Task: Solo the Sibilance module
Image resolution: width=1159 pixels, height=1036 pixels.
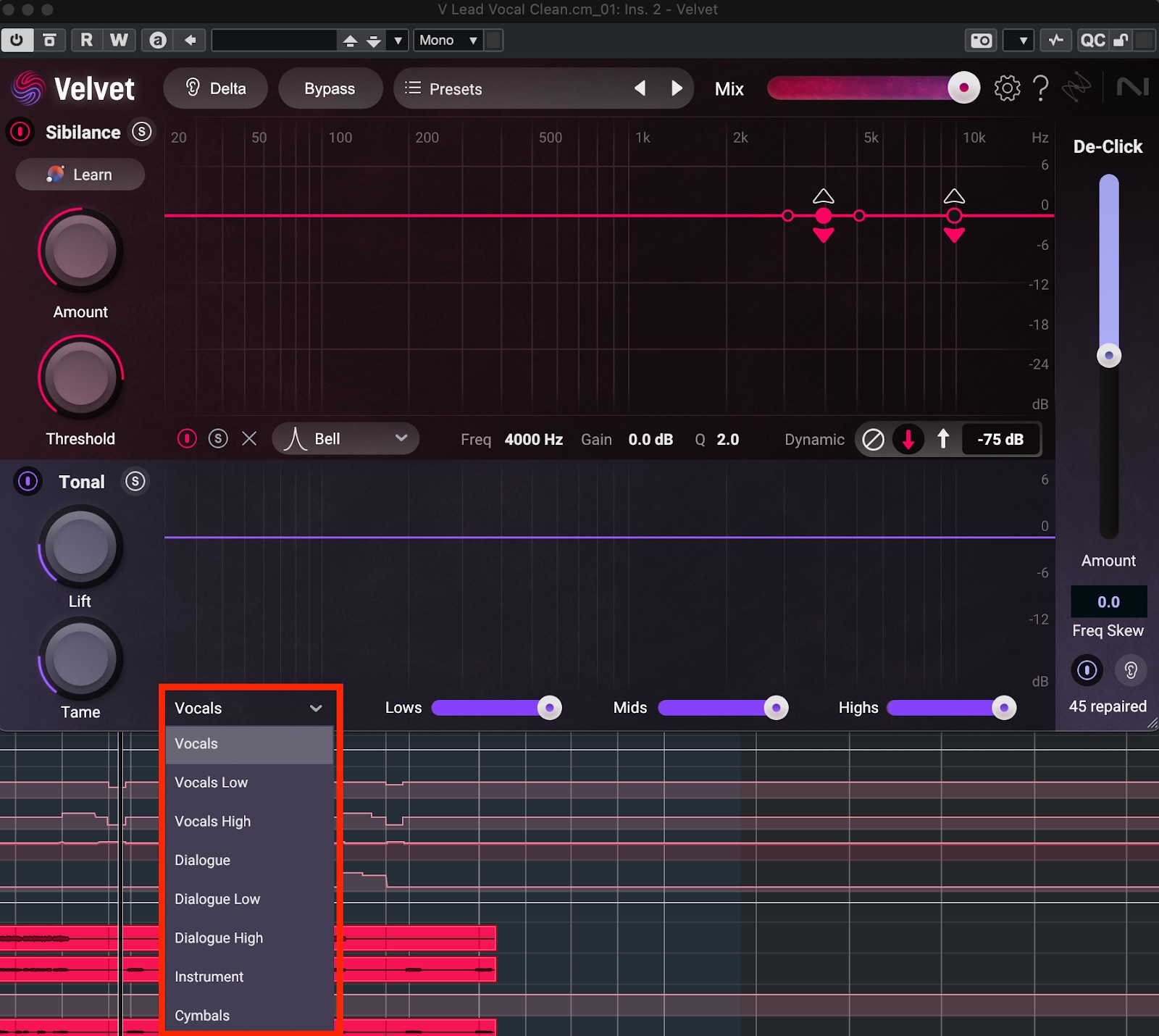Action: coord(142,132)
